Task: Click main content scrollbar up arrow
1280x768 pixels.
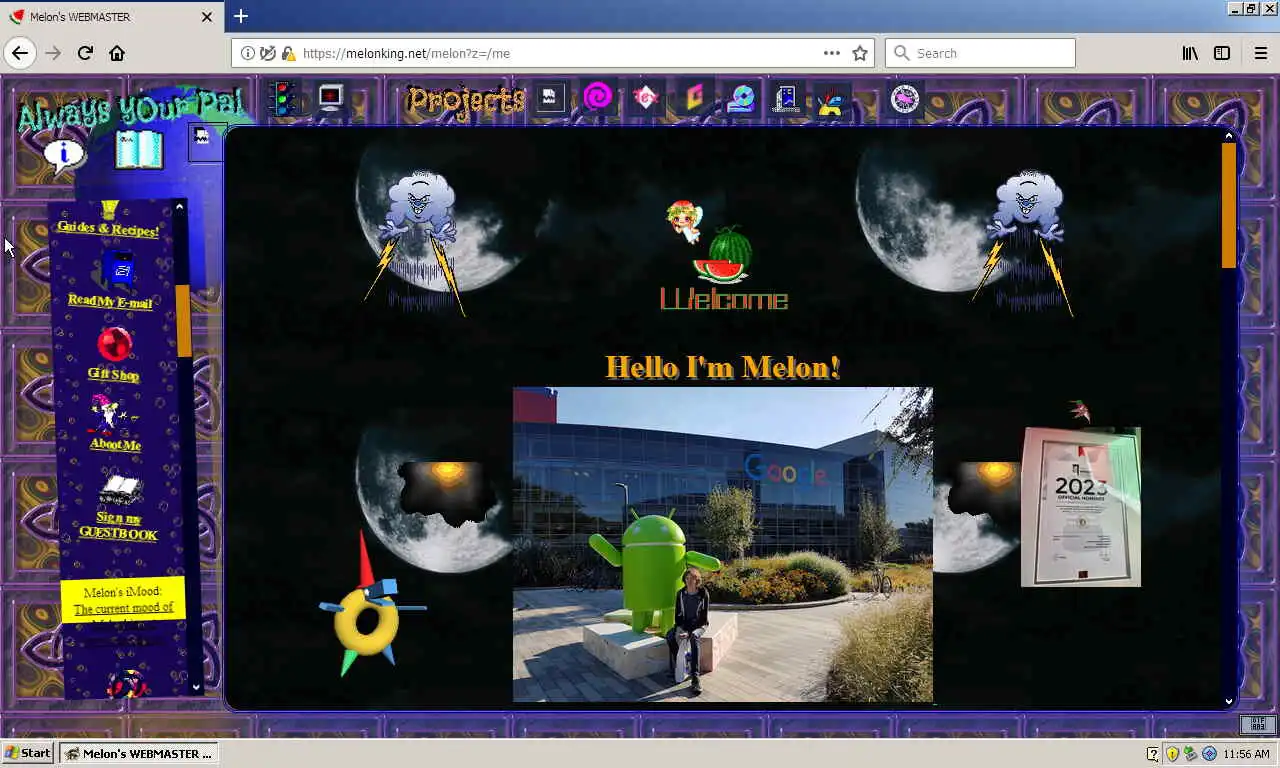Action: click(x=1229, y=136)
